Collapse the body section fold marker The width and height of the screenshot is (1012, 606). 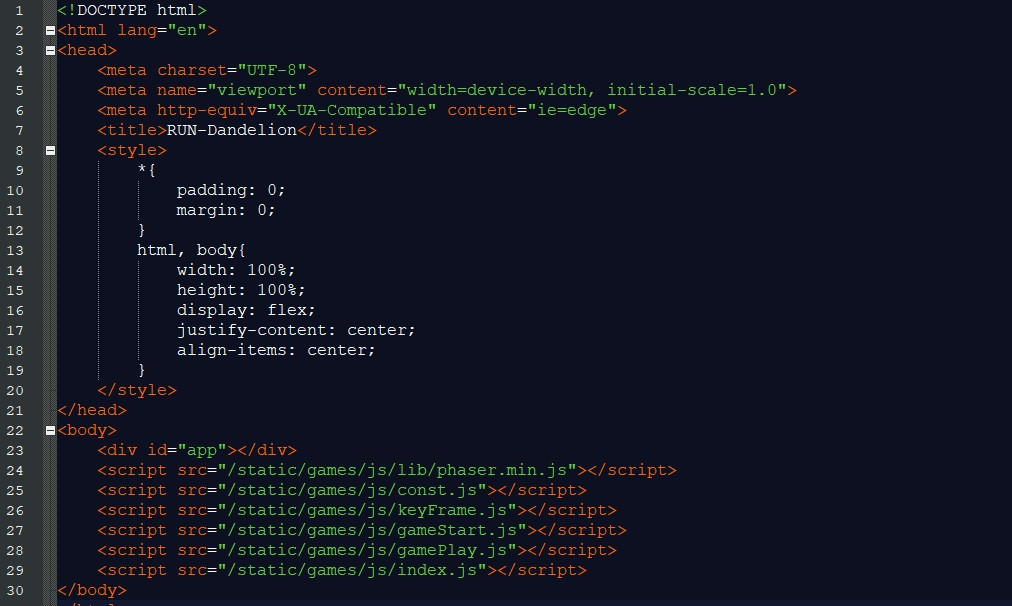pyautogui.click(x=50, y=430)
